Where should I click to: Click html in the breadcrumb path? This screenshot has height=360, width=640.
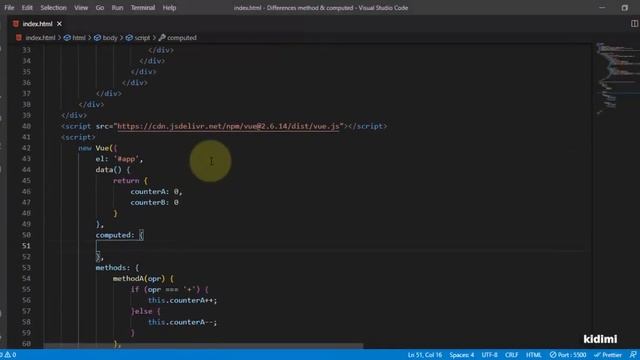(x=79, y=38)
